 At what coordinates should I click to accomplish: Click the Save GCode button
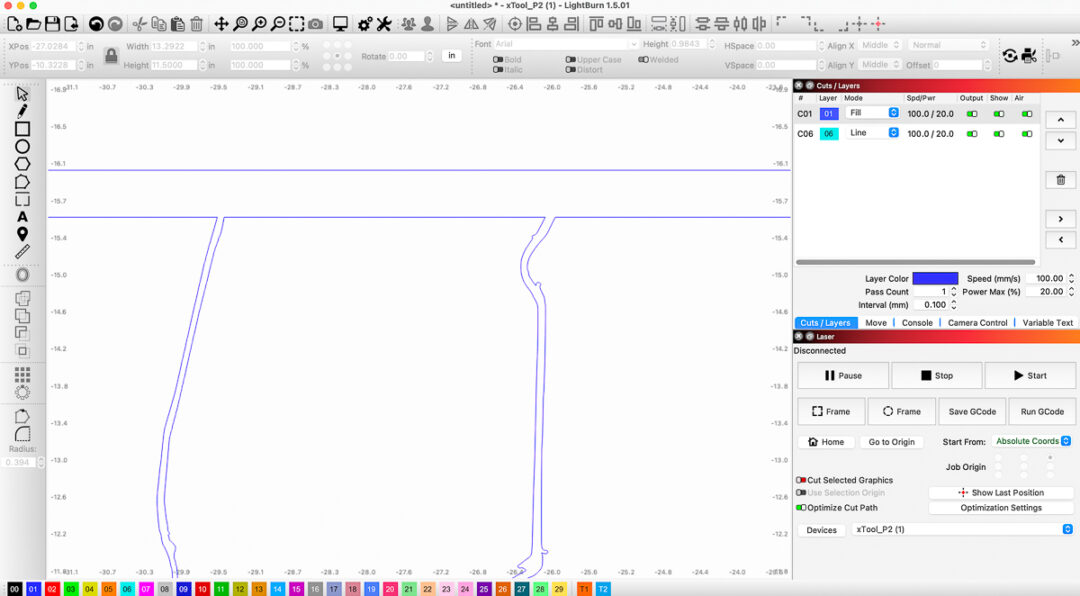[x=972, y=411]
